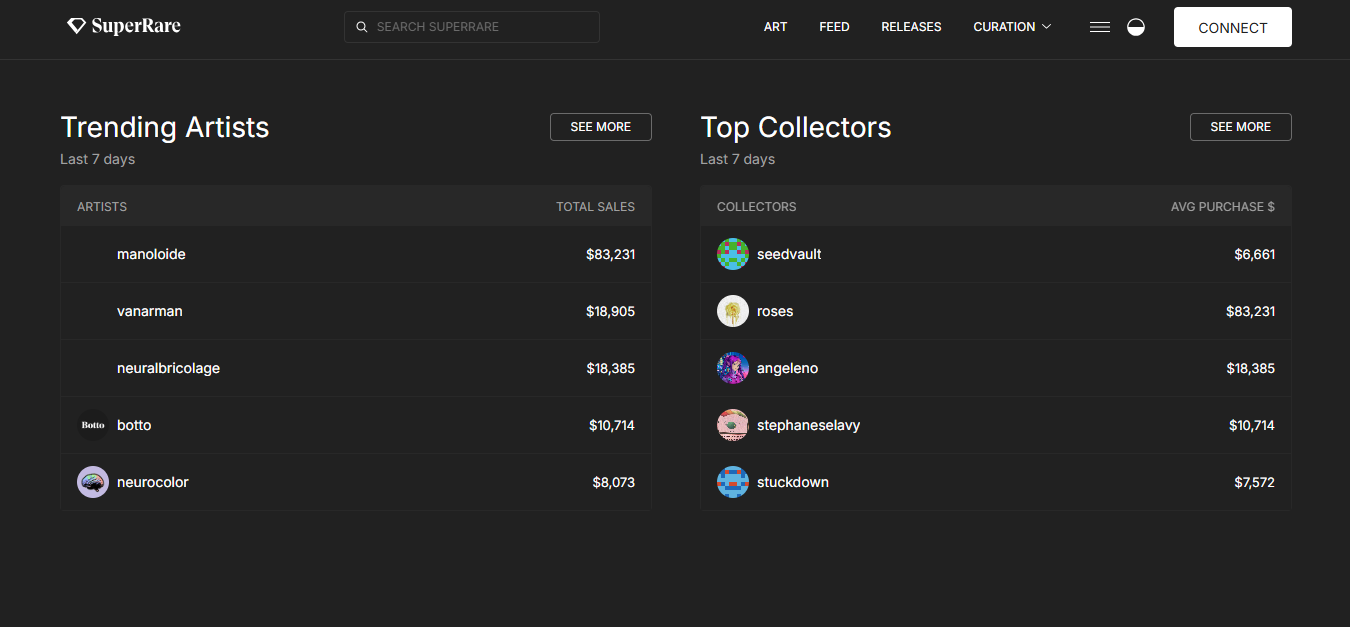See more Trending Artists
This screenshot has height=627, width=1350.
pyautogui.click(x=601, y=127)
